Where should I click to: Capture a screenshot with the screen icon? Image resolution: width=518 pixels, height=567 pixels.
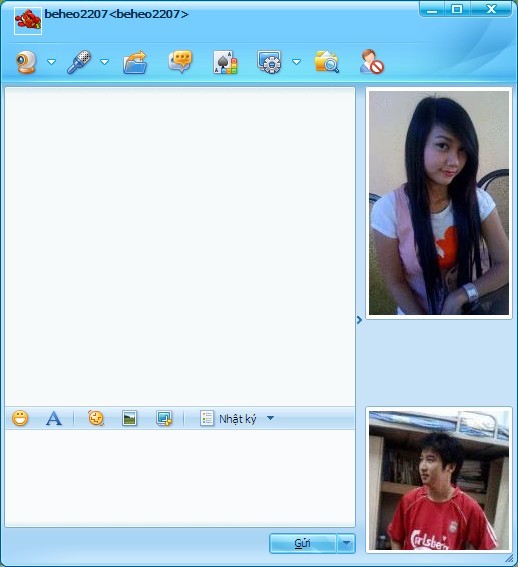164,418
